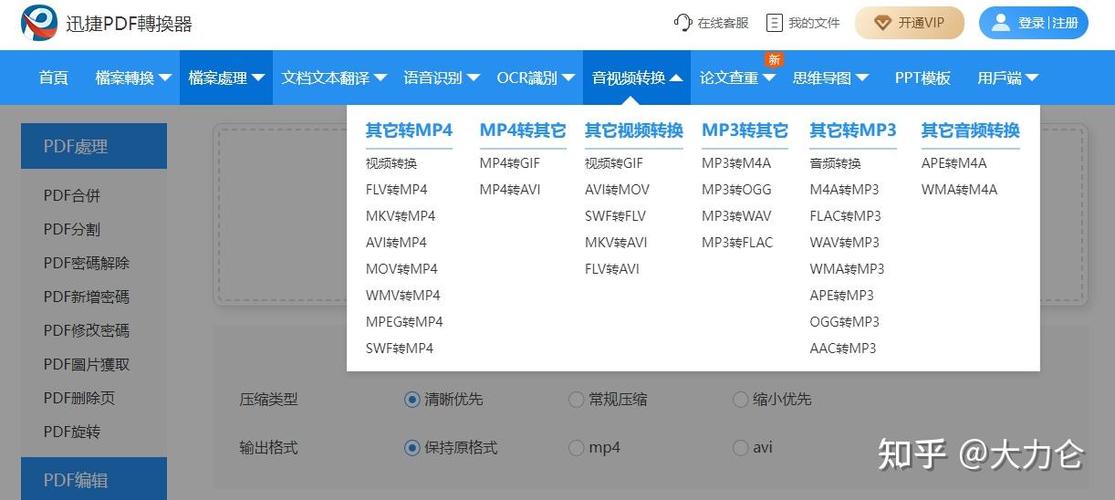Choose PDF删除页 in sidebar
This screenshot has width=1115, height=500.
79,398
